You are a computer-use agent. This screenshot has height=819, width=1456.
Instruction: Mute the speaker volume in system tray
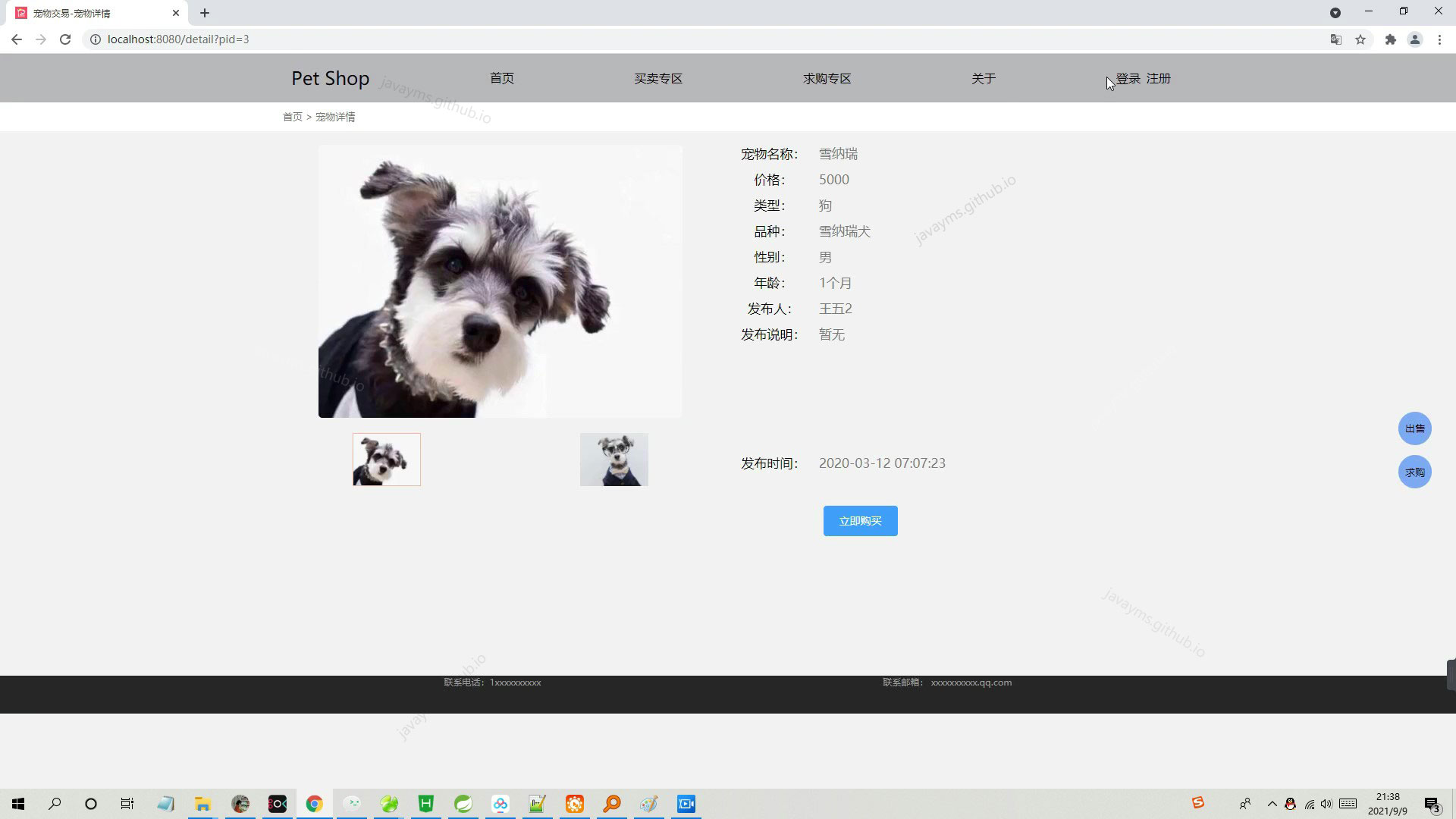1327,804
